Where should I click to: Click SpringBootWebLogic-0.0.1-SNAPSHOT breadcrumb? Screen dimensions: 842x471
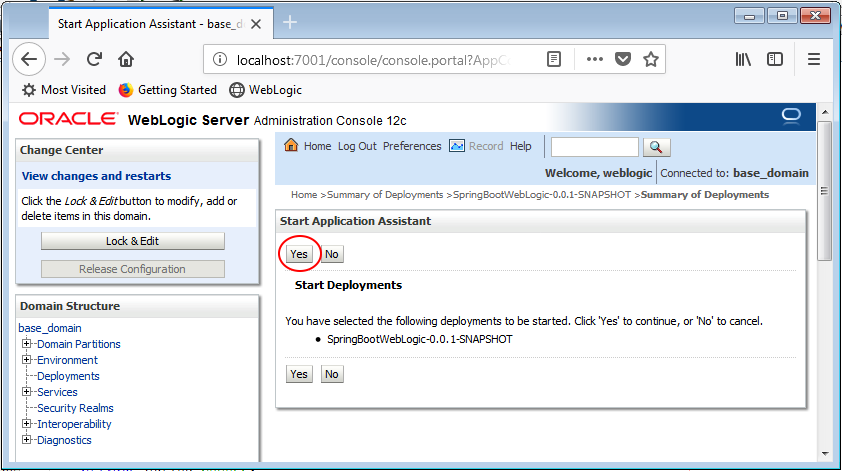click(542, 194)
